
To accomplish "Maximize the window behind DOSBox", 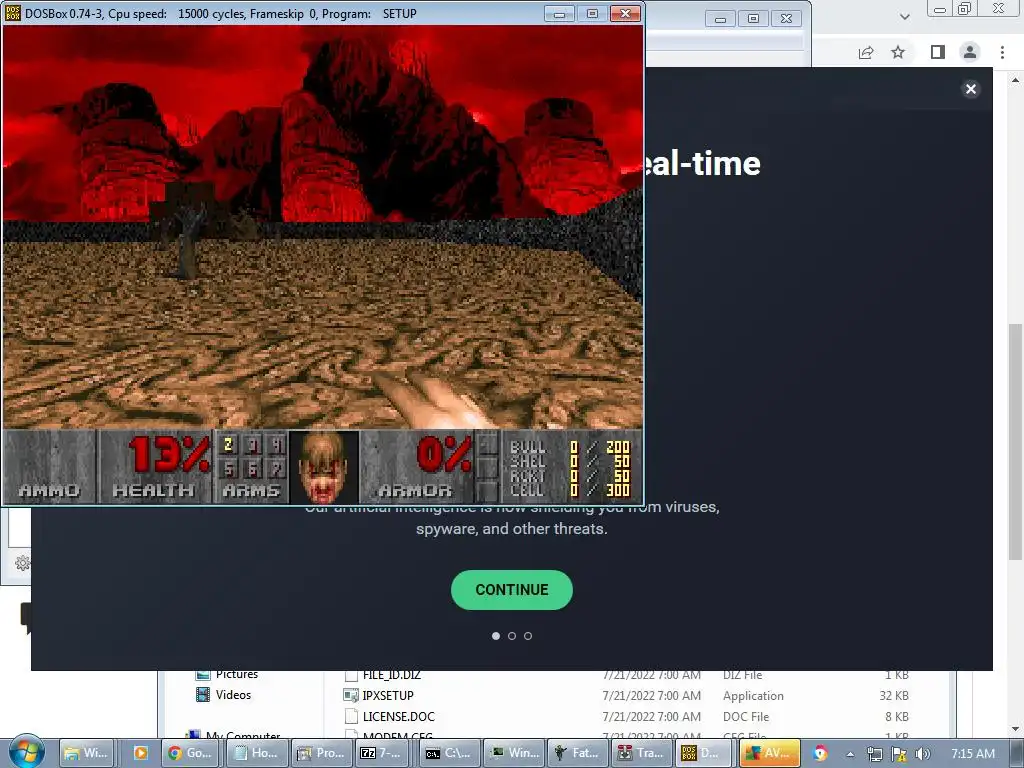I will pos(753,19).
